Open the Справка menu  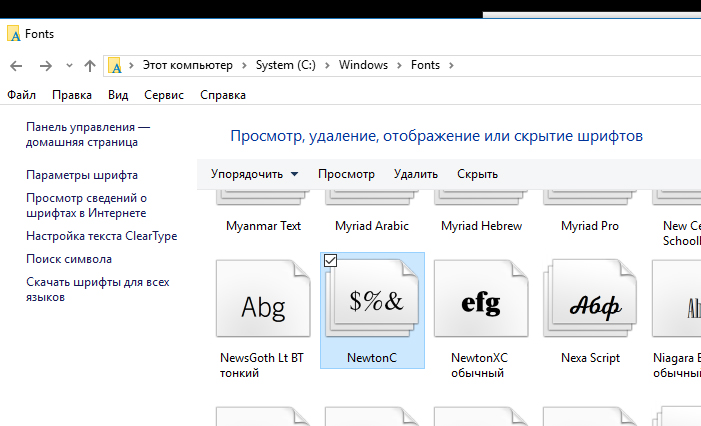click(x=223, y=95)
